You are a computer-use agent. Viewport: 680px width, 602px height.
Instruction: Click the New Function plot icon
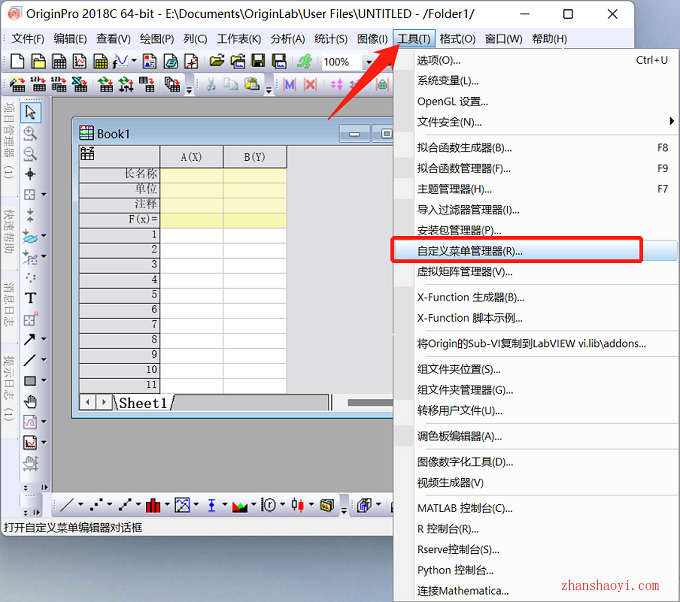tap(120, 61)
